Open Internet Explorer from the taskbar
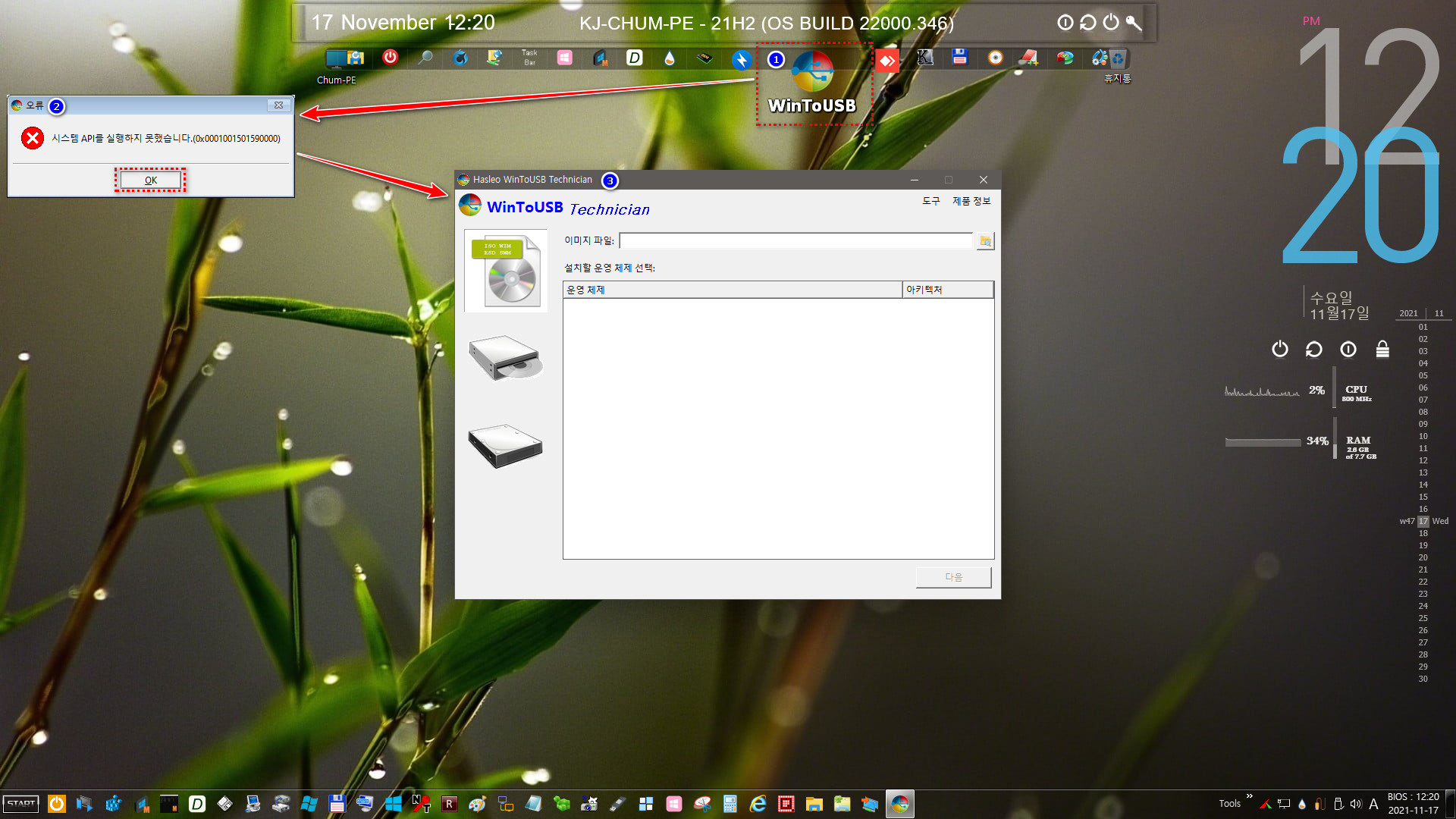1456x819 pixels. (x=758, y=804)
